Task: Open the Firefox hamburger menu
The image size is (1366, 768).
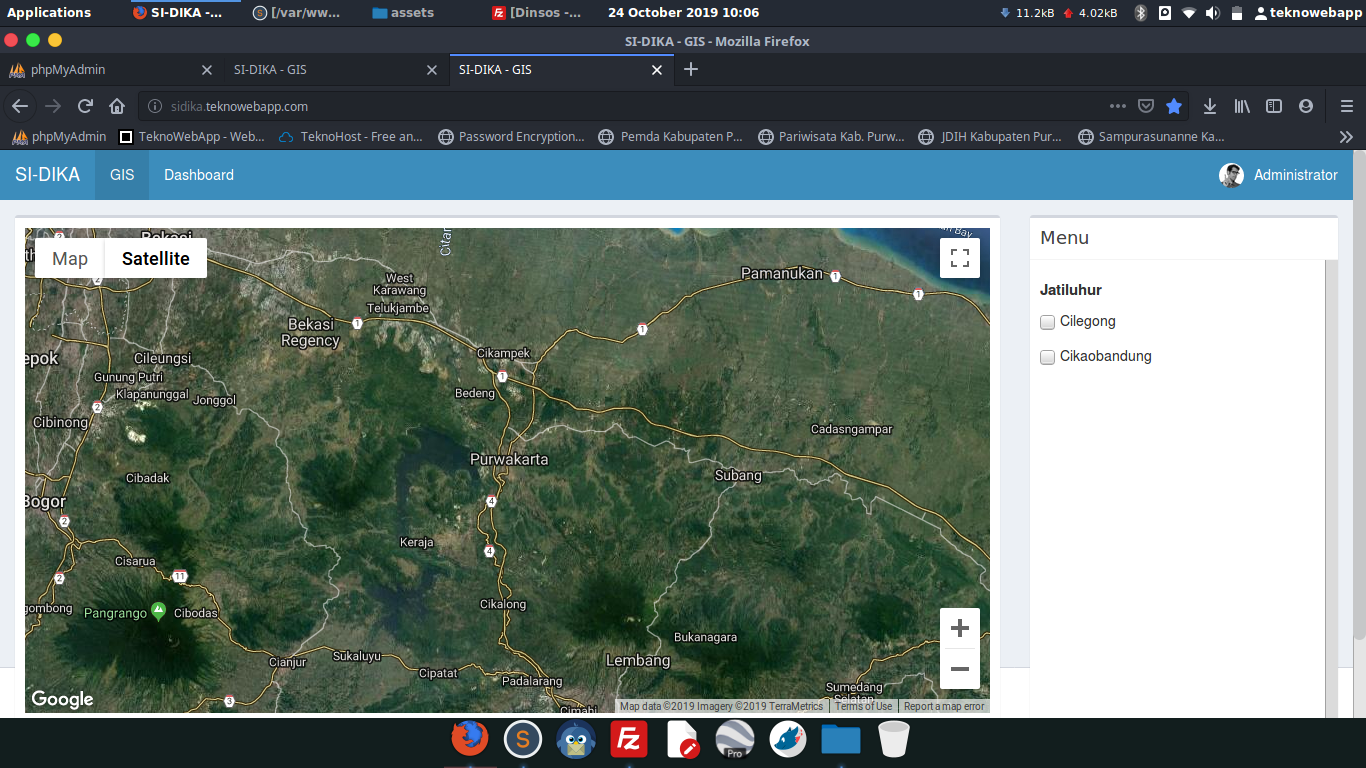Action: [x=1347, y=106]
